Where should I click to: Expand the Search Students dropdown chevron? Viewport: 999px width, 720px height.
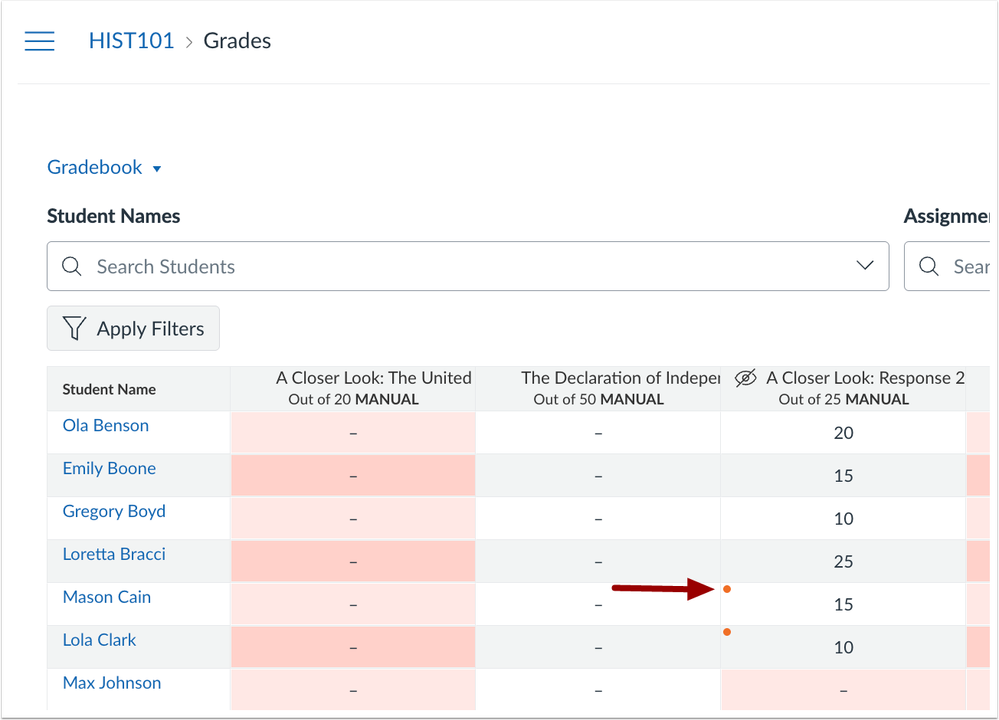(x=865, y=266)
